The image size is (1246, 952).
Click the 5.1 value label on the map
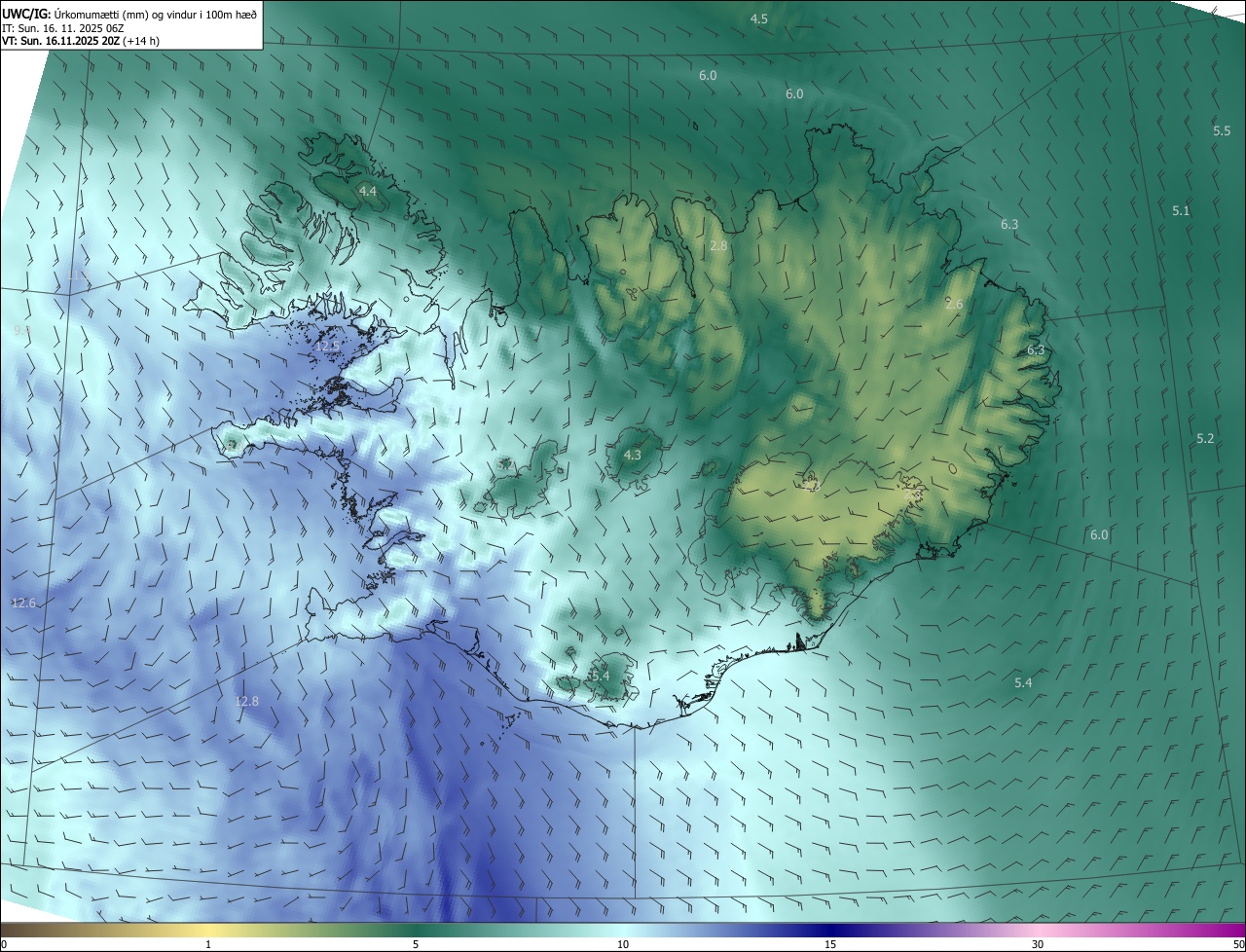pos(1181,210)
